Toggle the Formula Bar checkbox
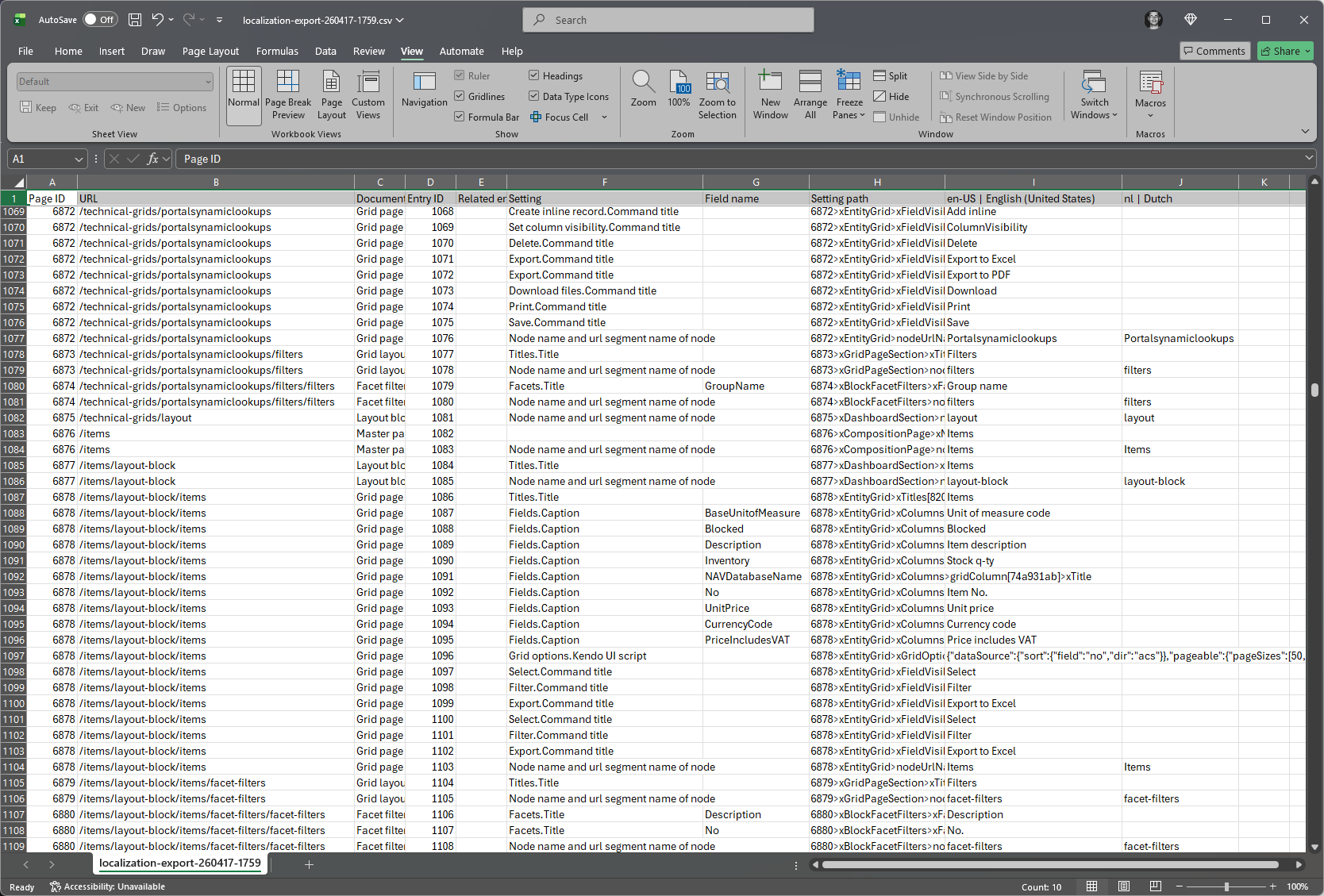This screenshot has height=896, width=1324. [x=460, y=117]
